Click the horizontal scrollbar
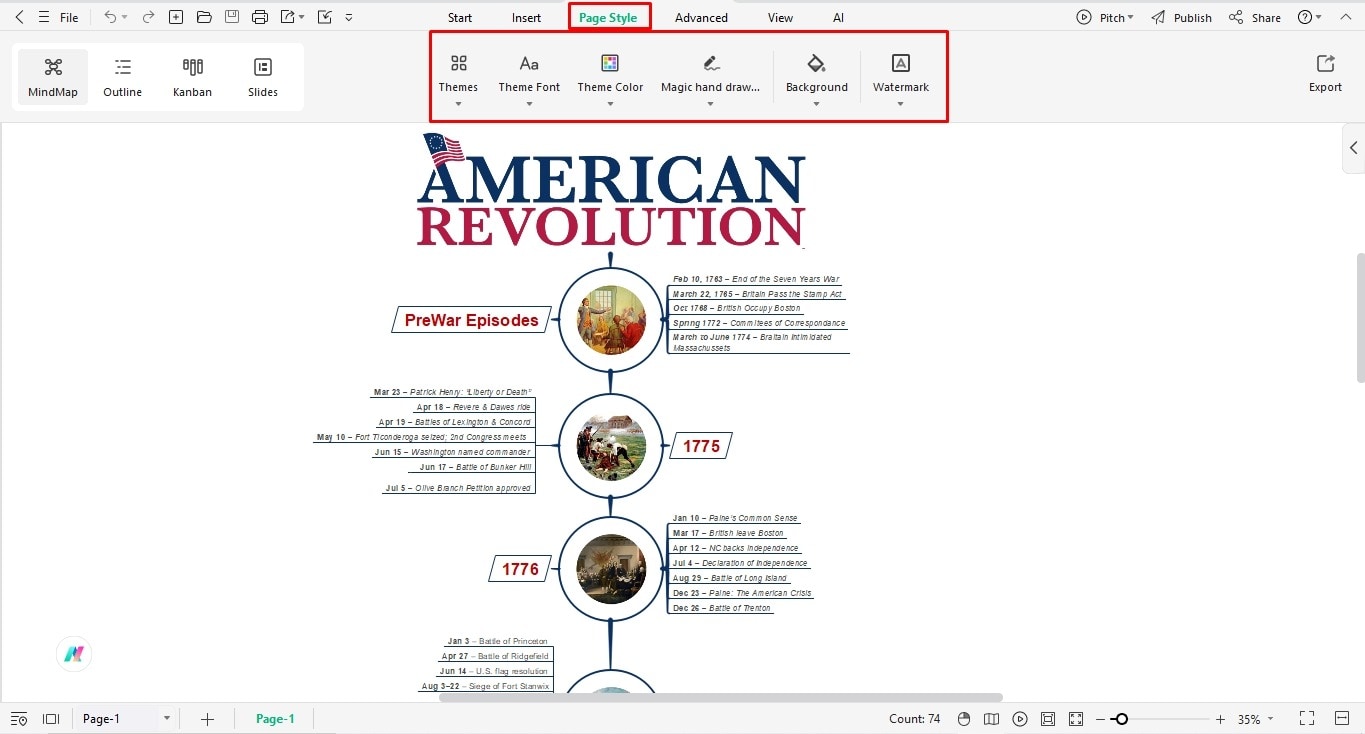The image size is (1365, 734). 720,698
